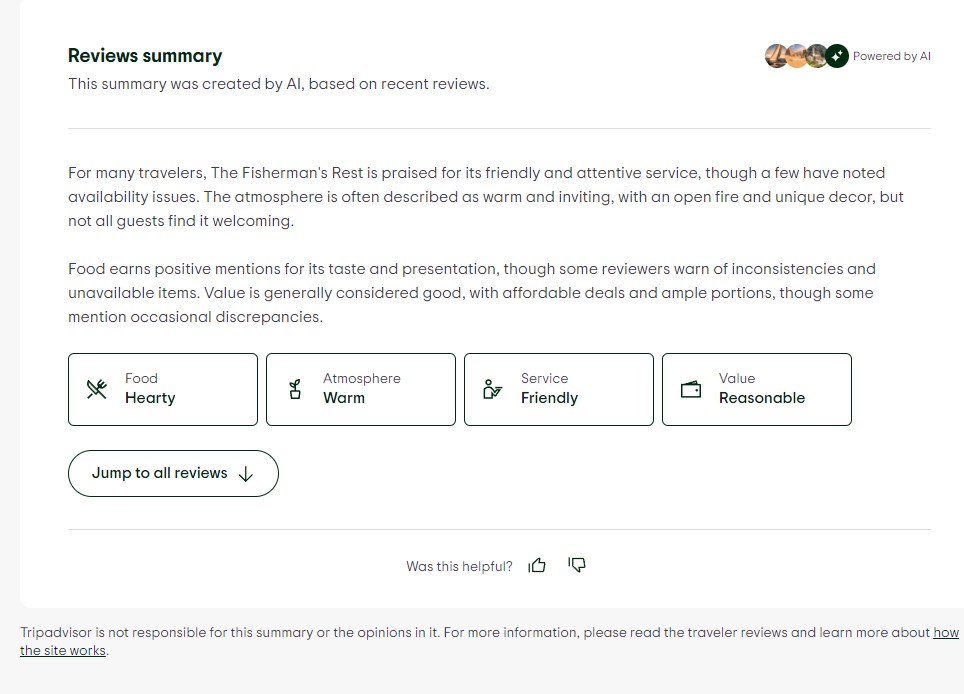Click the "Was this helpful?" prompt text
The height and width of the screenshot is (694, 964).
point(459,567)
